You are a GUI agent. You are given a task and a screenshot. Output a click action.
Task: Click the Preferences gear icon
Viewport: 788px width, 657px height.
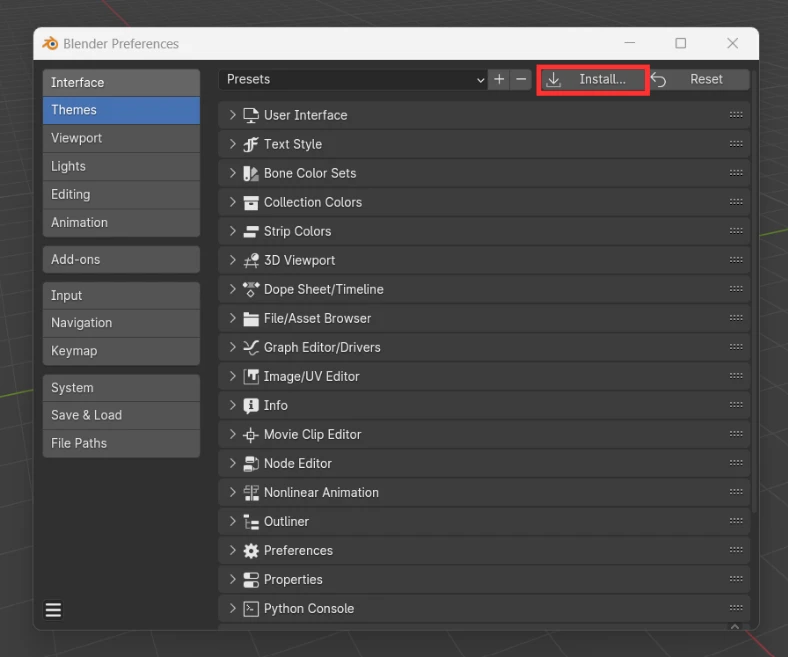point(251,551)
